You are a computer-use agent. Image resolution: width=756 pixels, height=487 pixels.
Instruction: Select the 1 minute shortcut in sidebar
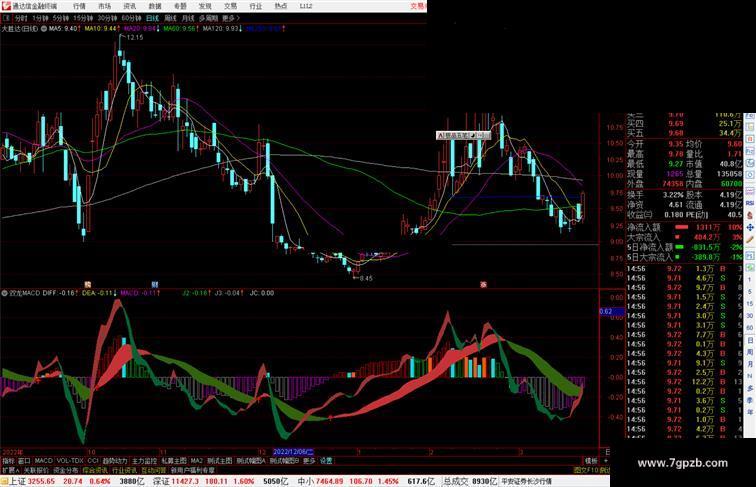coord(750,280)
